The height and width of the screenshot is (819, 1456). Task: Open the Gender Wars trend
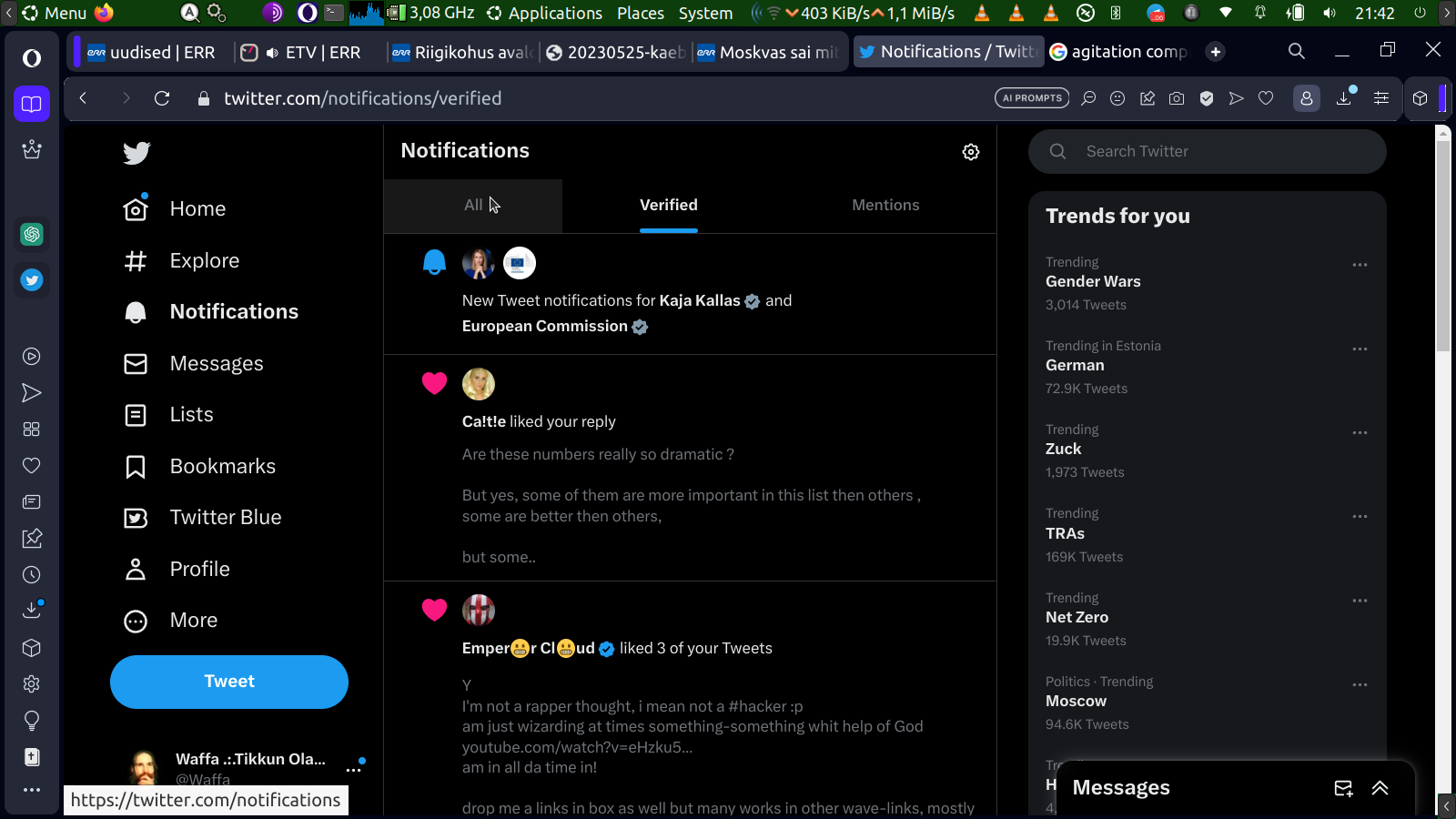click(1093, 282)
